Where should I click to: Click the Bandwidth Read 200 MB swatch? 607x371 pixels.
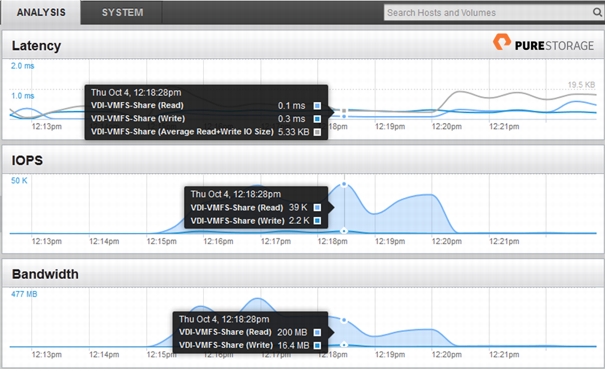click(317, 332)
